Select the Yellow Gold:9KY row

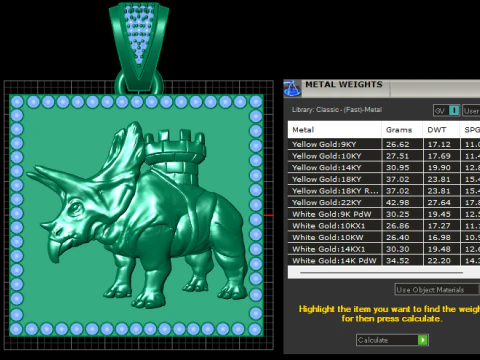pyautogui.click(x=384, y=144)
